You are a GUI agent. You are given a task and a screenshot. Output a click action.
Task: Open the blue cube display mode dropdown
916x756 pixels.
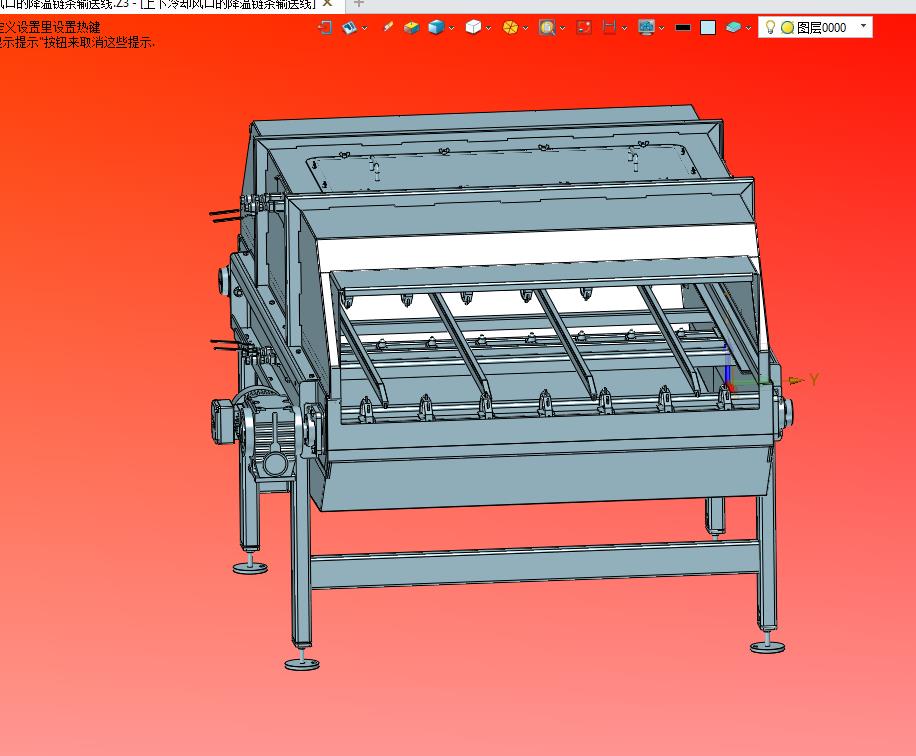(452, 28)
